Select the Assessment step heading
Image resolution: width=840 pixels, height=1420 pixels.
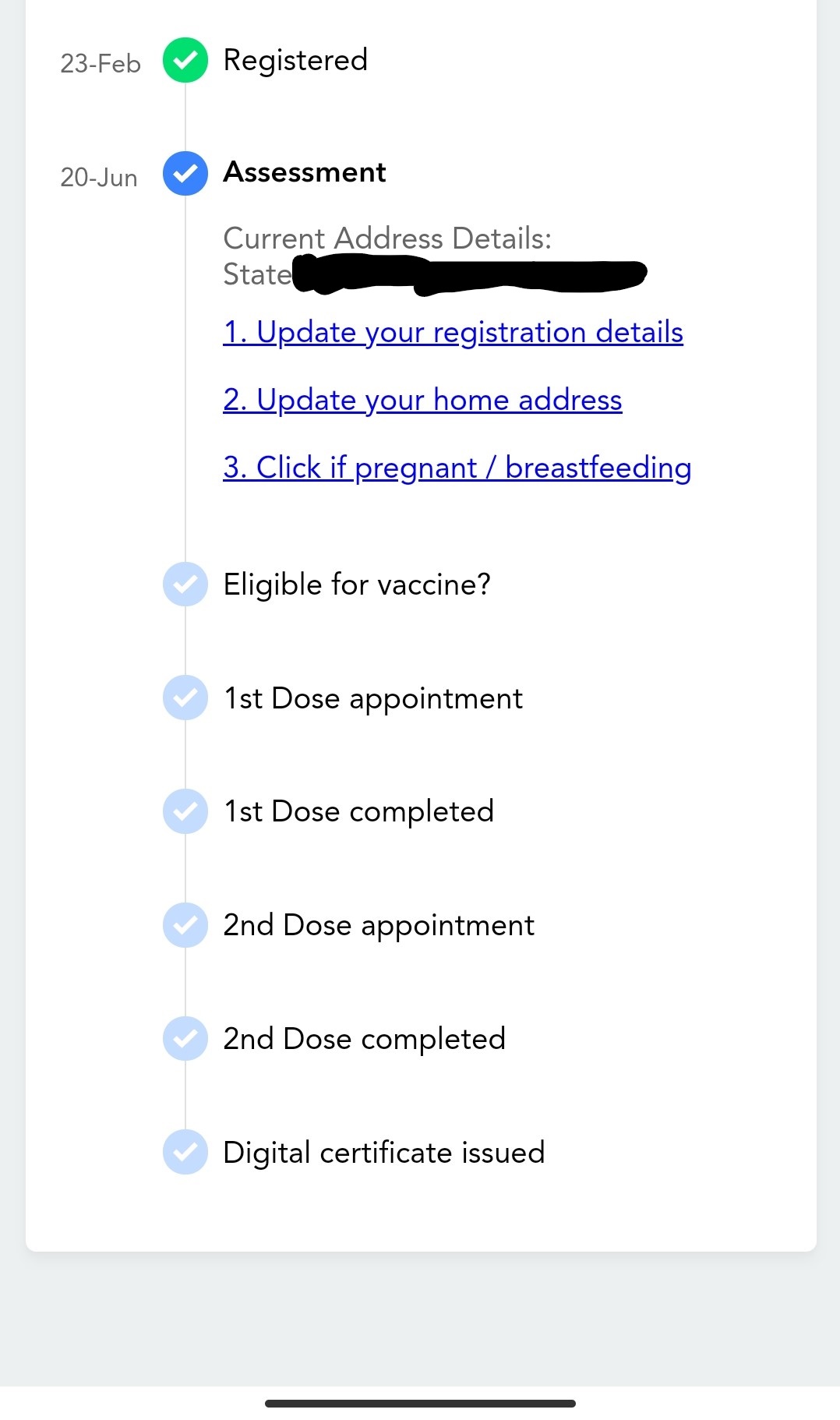click(305, 172)
